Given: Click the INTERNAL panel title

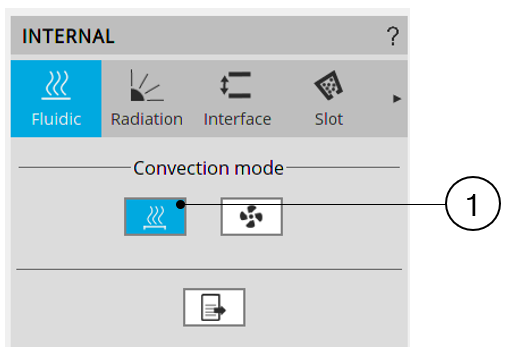Looking at the screenshot, I should pyautogui.click(x=68, y=36).
